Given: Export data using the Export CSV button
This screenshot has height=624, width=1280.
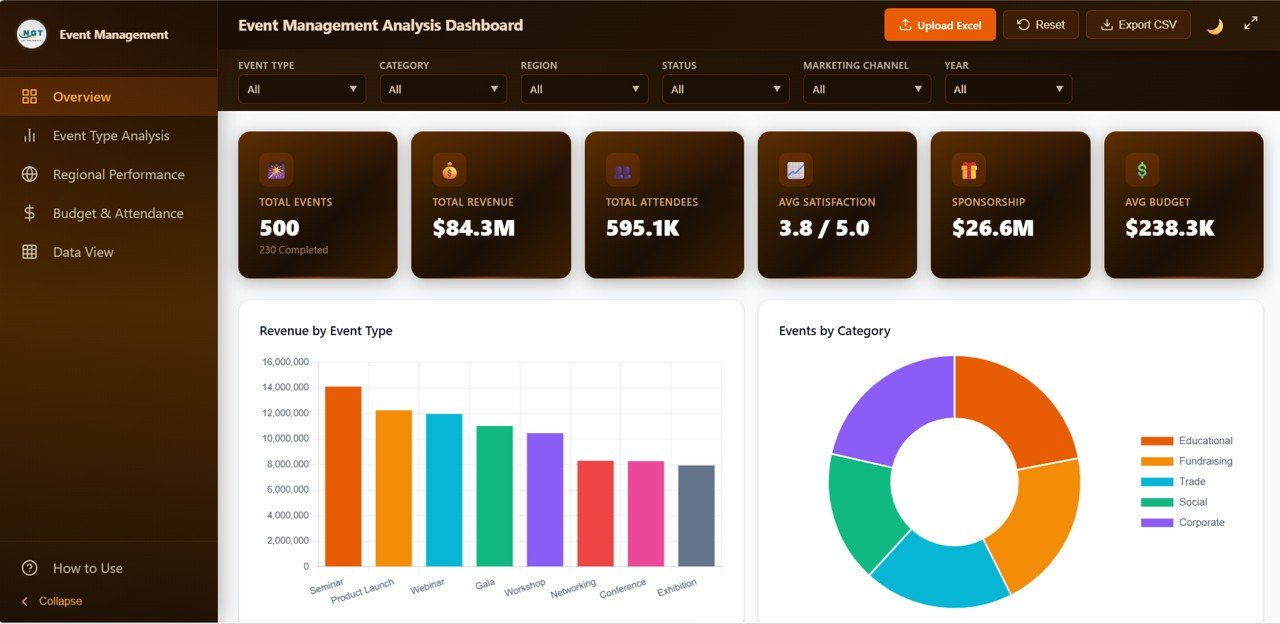Looking at the screenshot, I should click(x=1138, y=25).
